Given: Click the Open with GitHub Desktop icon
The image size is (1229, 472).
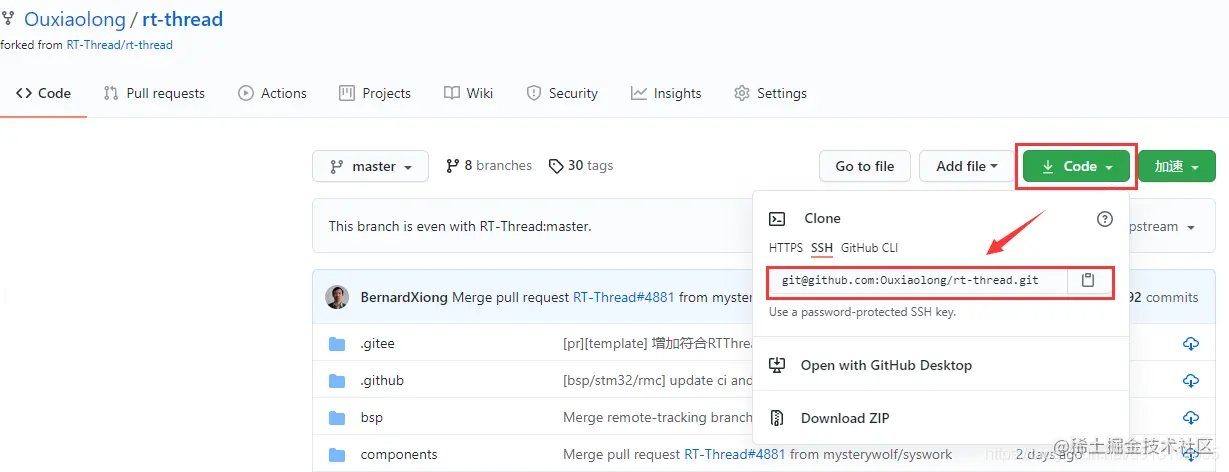Looking at the screenshot, I should tap(776, 365).
